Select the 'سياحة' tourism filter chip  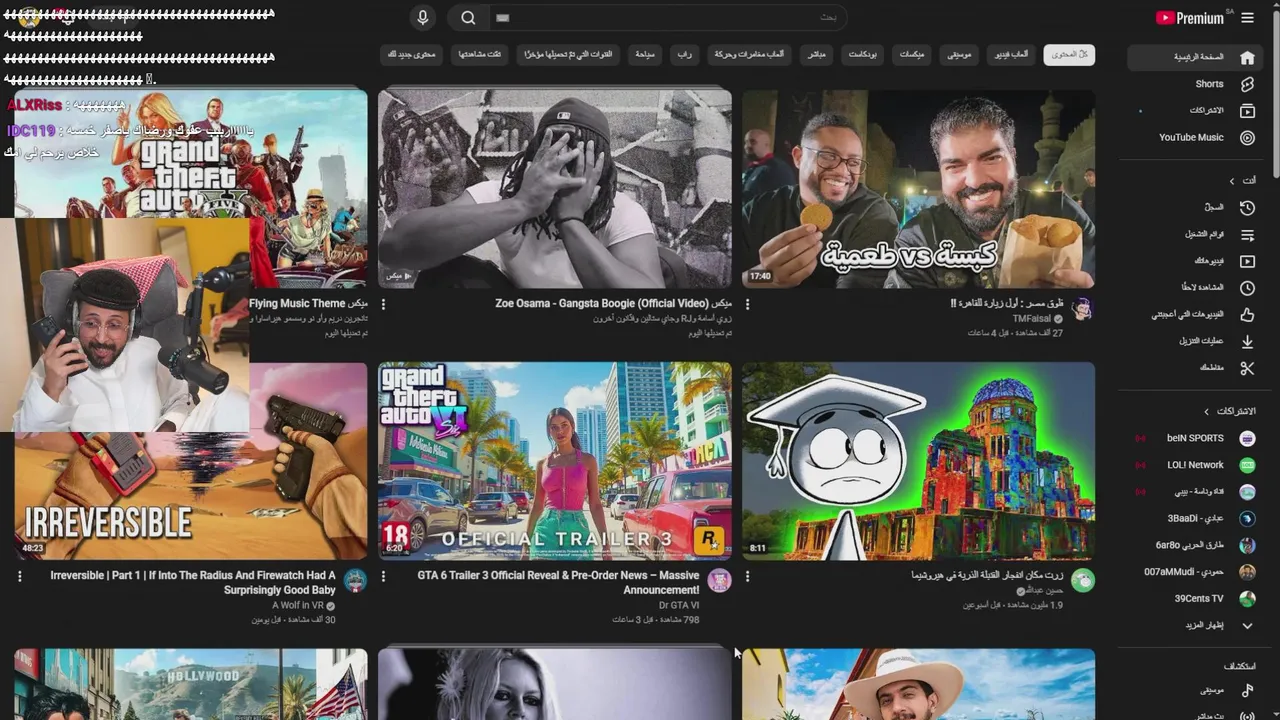(645, 54)
